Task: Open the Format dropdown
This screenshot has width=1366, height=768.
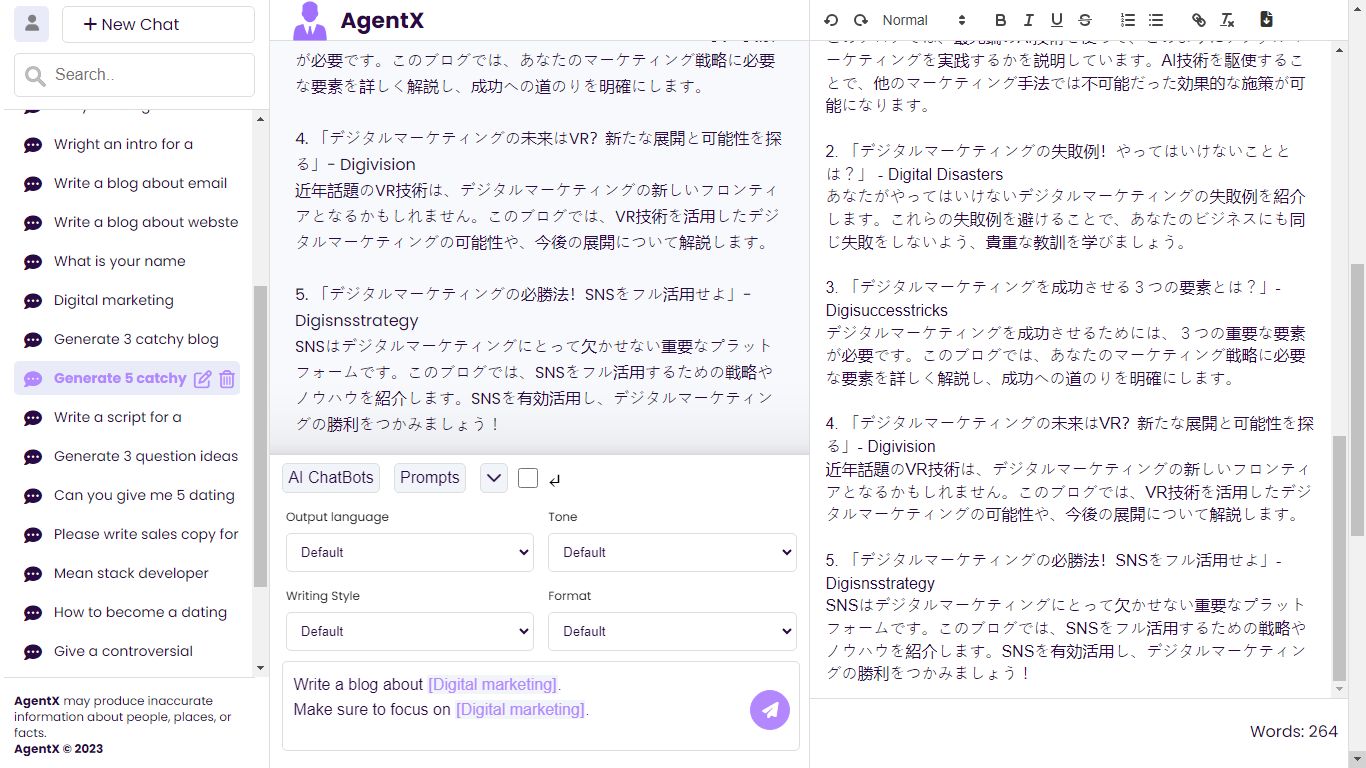Action: 671,631
